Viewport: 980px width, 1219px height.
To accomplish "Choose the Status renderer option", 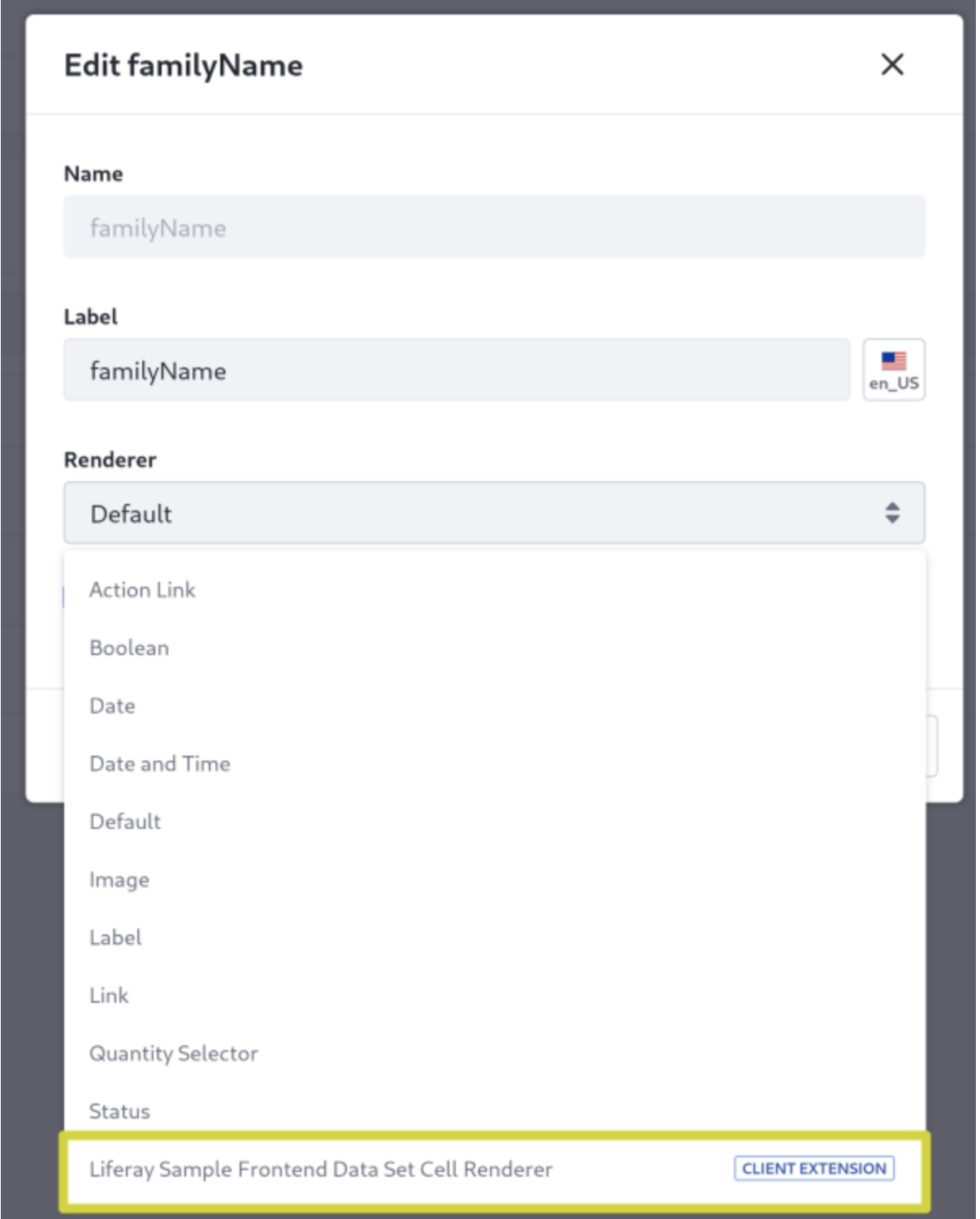I will point(119,1111).
